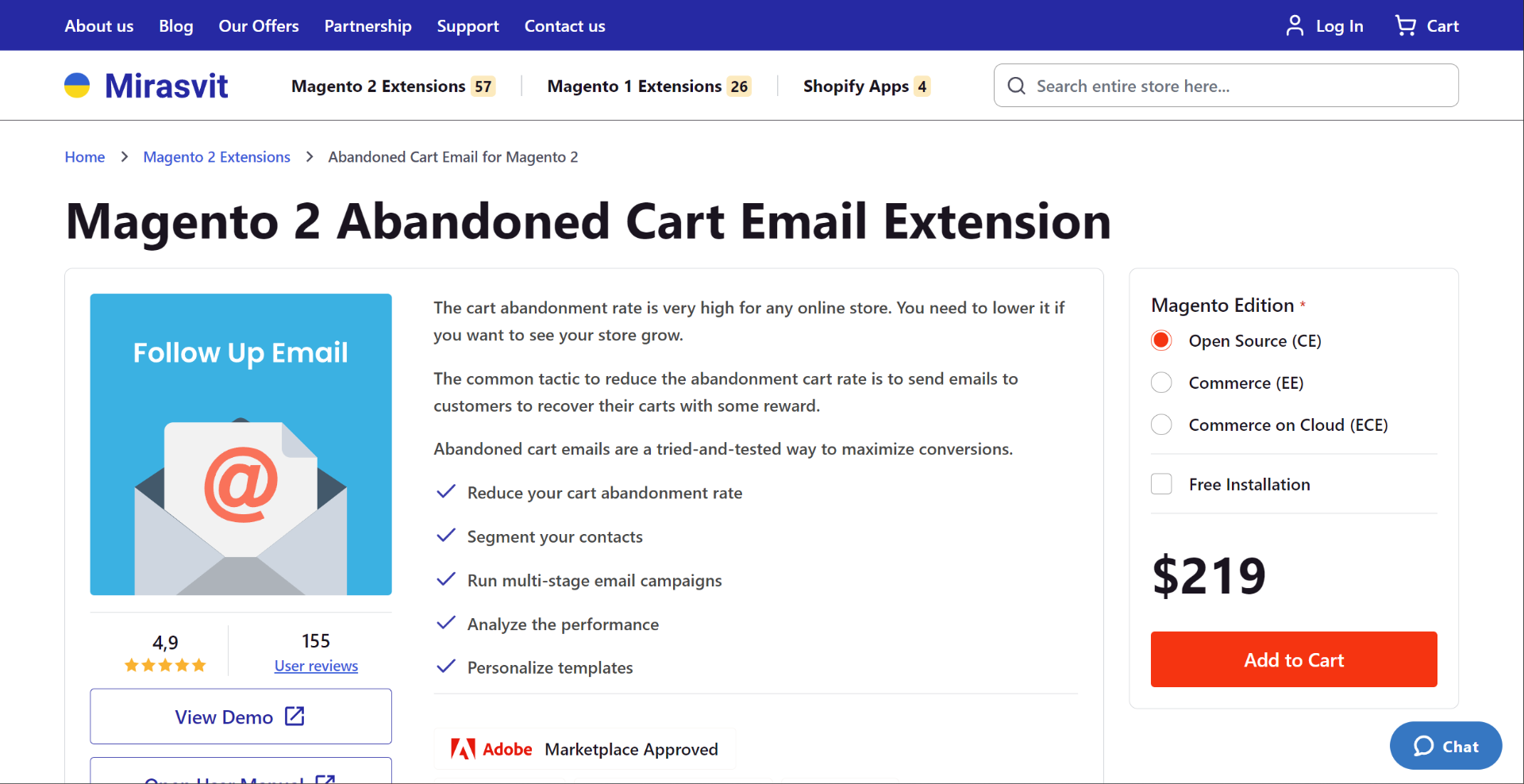Open the shopping cart icon

coord(1405,25)
